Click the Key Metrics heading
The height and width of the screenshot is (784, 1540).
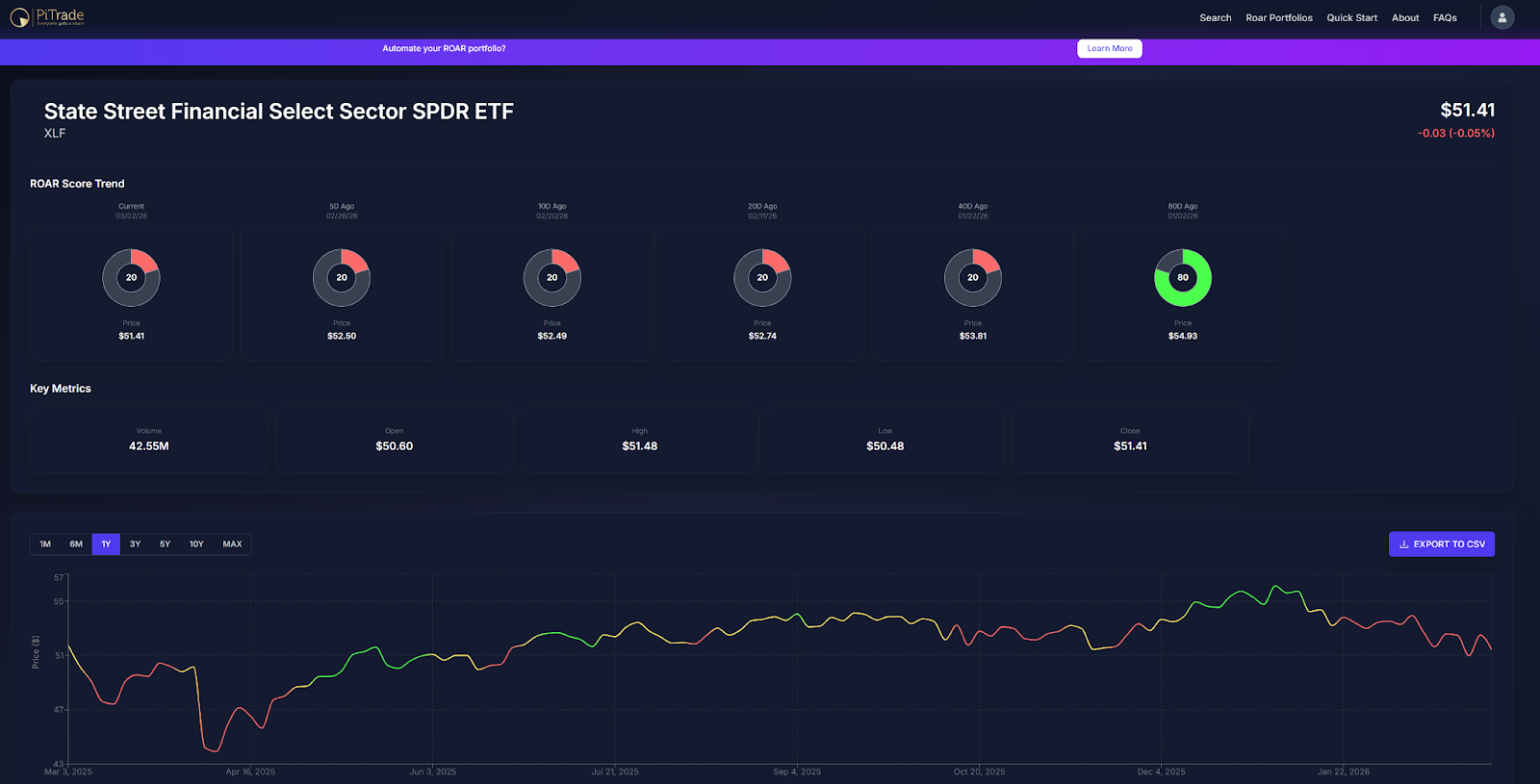(x=61, y=389)
